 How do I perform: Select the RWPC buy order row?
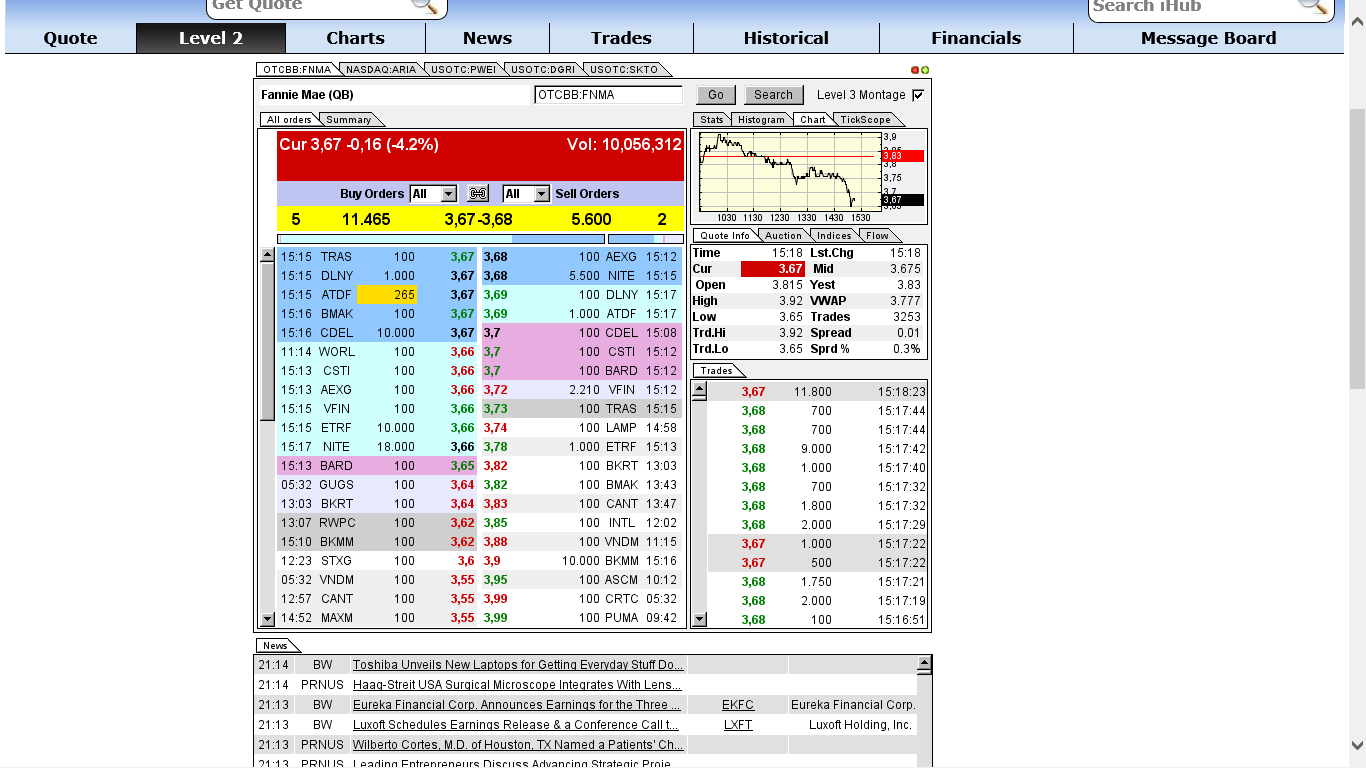point(378,523)
